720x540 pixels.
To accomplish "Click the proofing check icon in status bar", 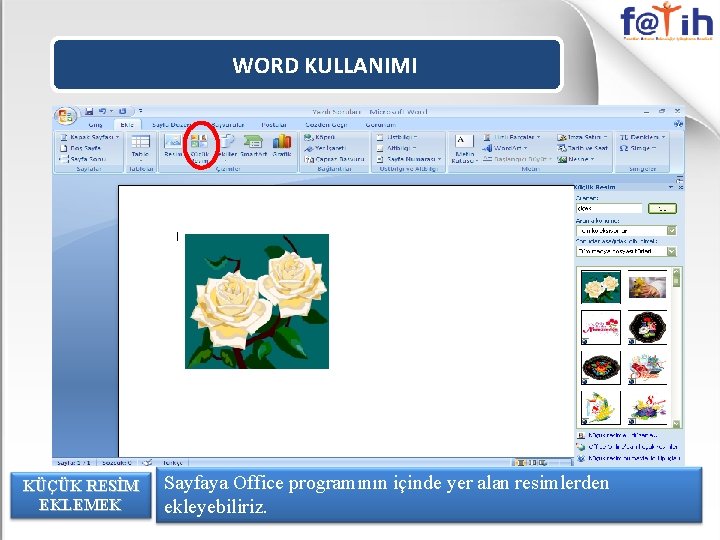I will 147,463.
